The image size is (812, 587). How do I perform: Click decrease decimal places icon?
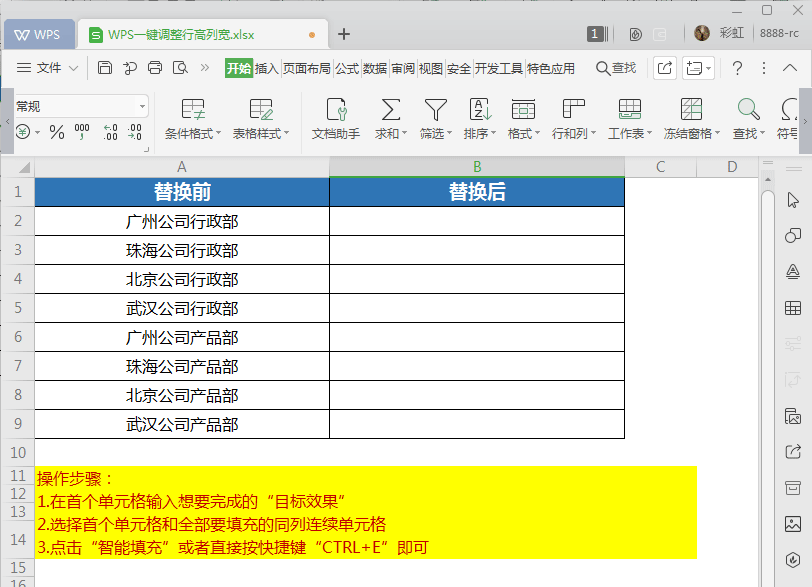click(x=135, y=132)
